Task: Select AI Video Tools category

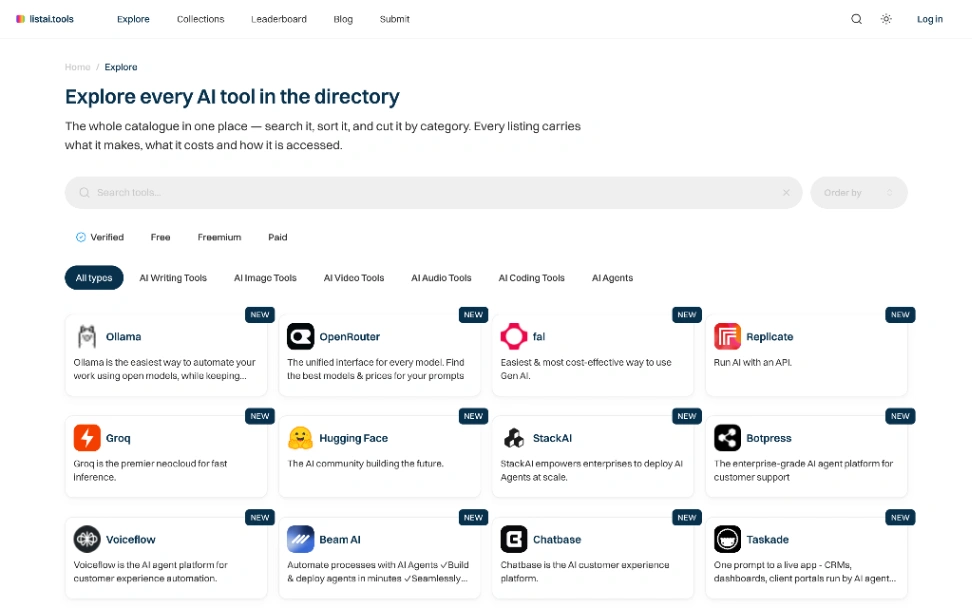Action: coord(354,278)
